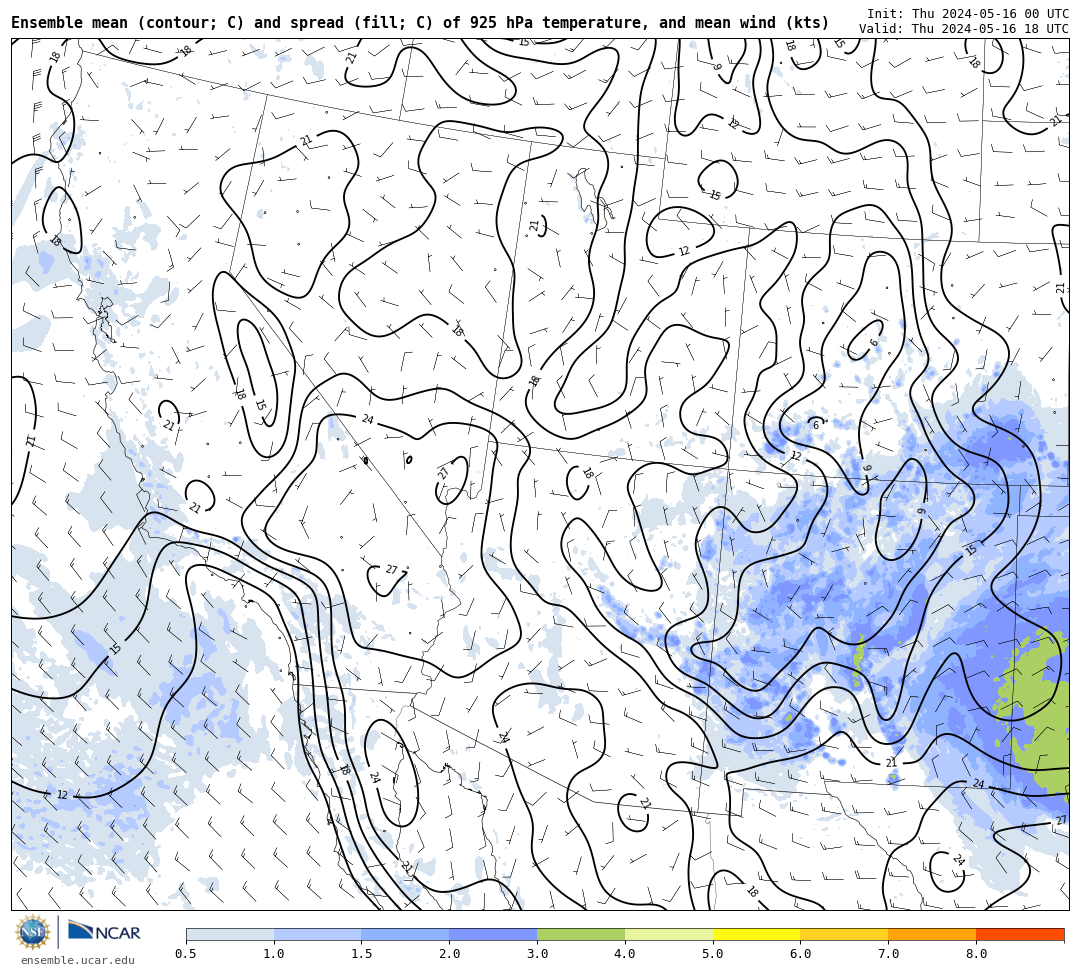Click the colorbar label '6.0'
Viewport: 1080px width, 973px height.
coord(800,954)
